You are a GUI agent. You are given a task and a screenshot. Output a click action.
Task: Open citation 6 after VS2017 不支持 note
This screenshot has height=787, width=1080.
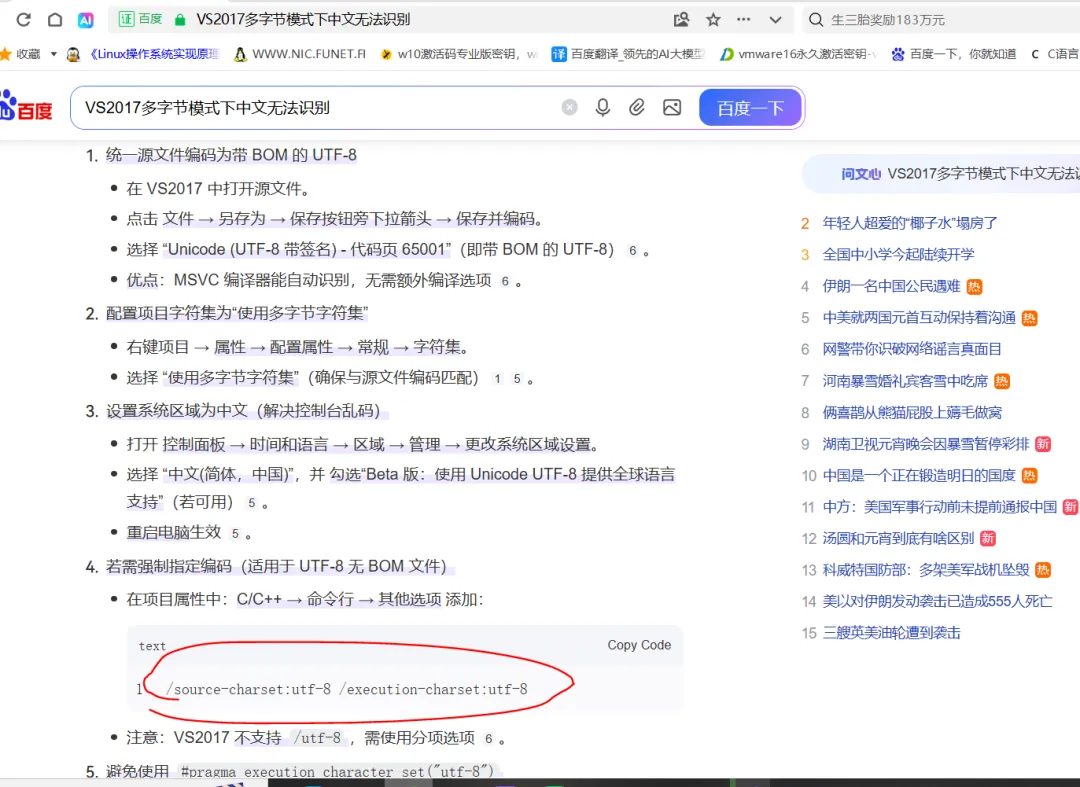[x=488, y=739]
